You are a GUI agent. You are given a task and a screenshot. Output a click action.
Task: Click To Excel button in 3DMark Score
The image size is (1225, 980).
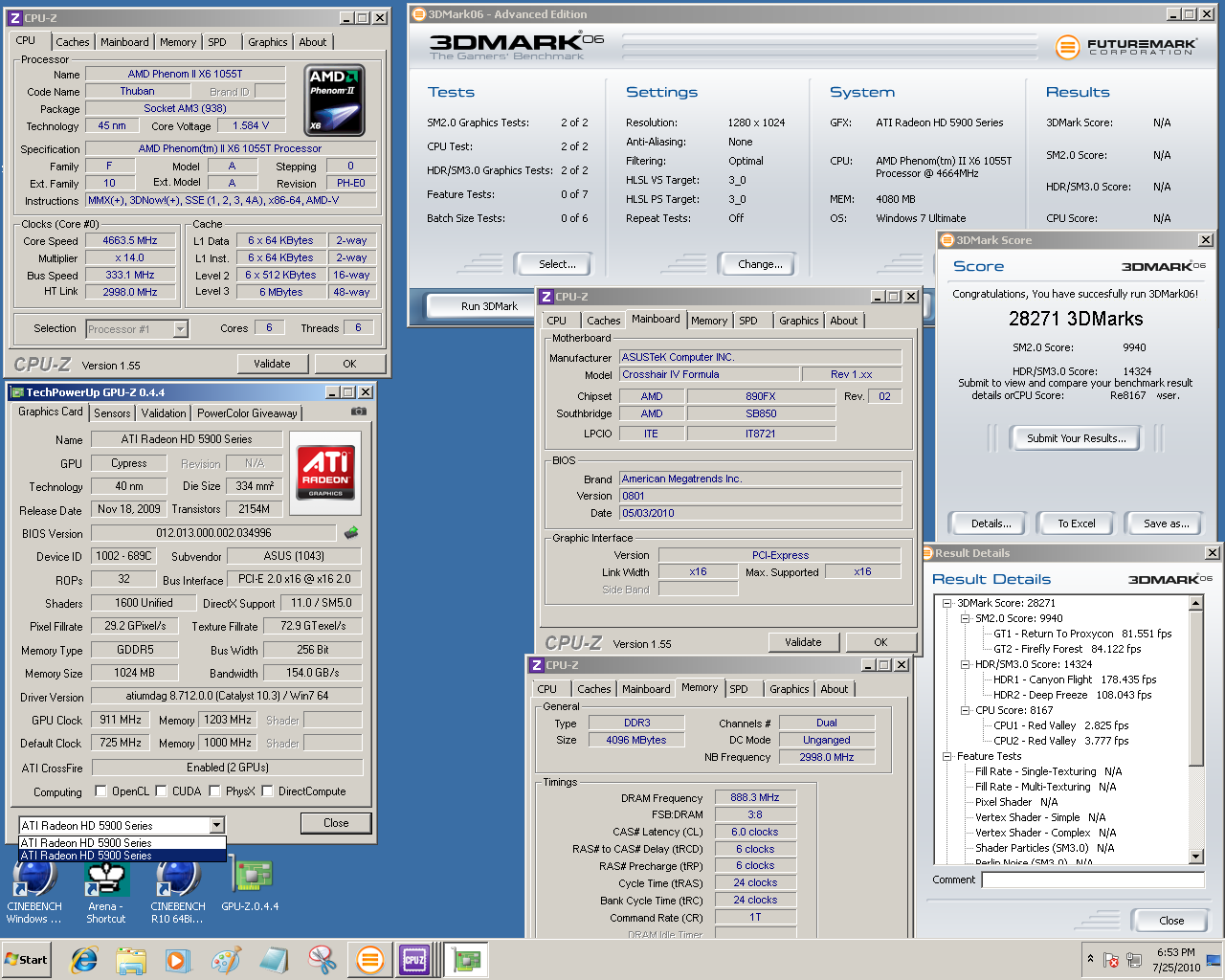(x=1076, y=523)
